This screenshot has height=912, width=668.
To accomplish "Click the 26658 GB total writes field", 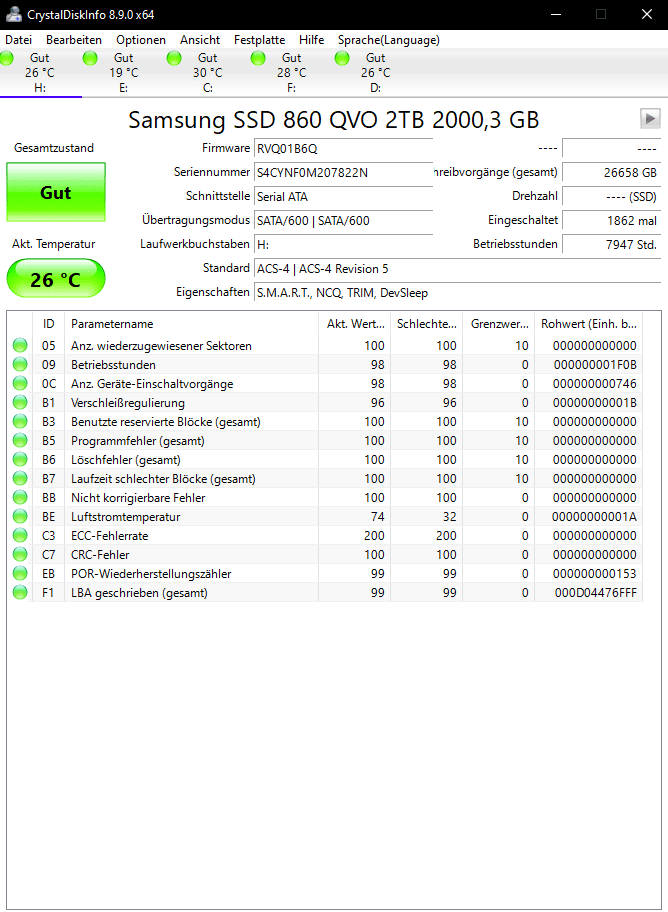I will coord(612,172).
